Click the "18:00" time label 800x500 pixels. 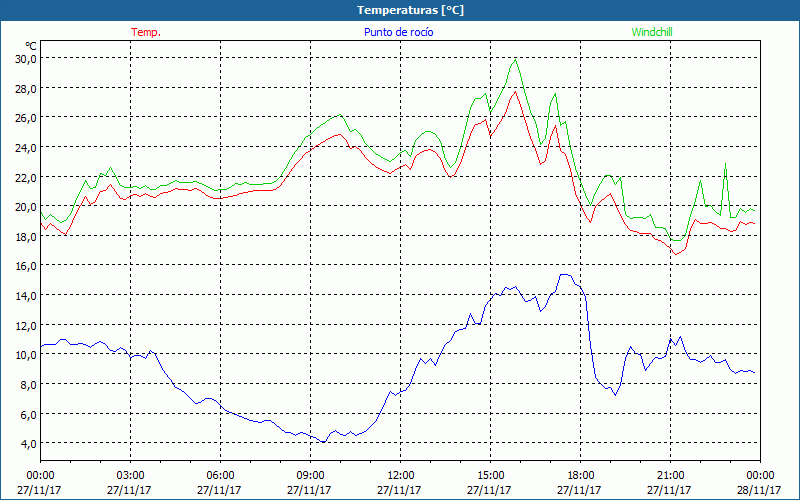coord(580,476)
